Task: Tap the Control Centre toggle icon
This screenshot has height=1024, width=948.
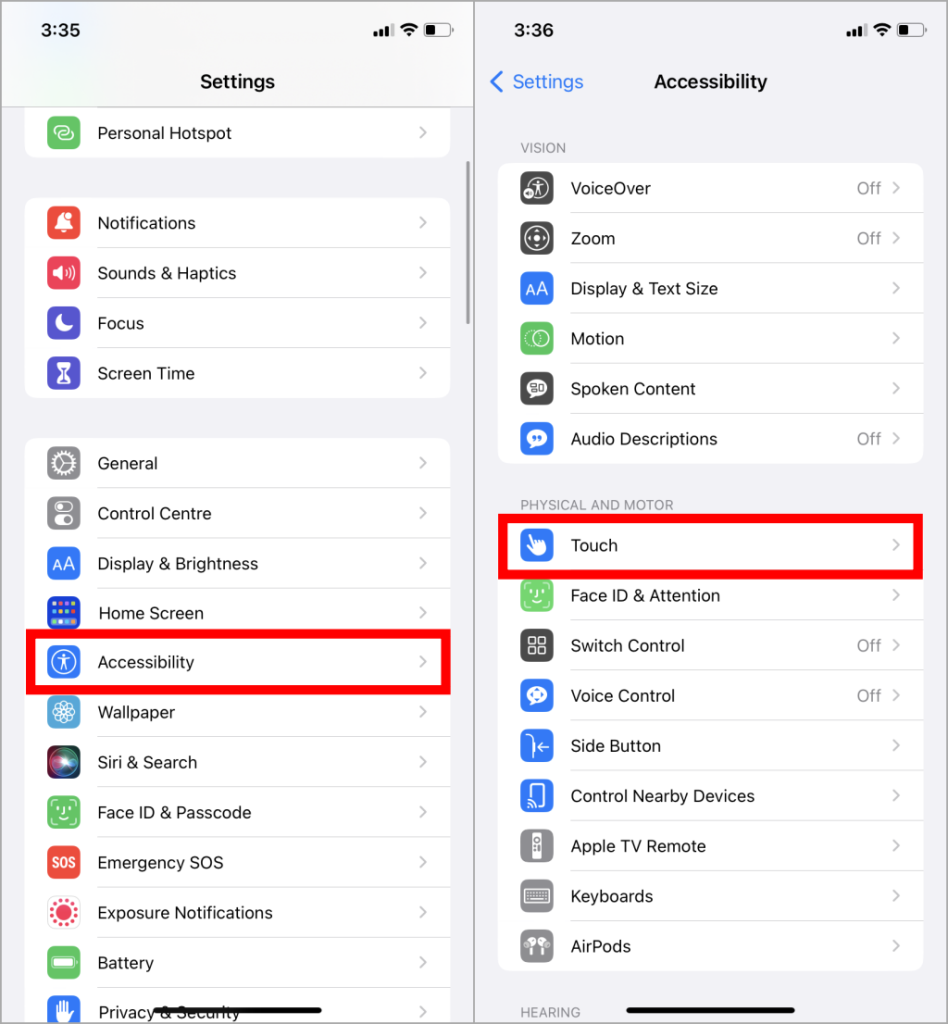Action: point(63,513)
